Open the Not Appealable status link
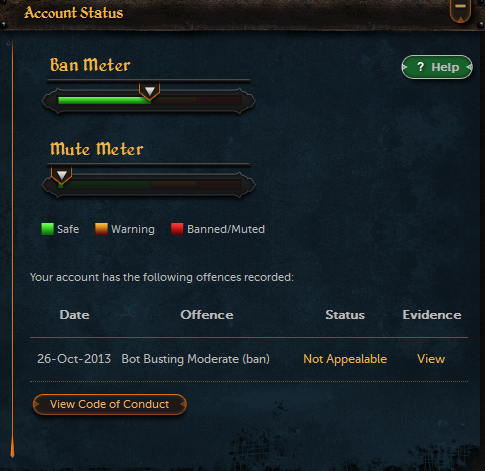This screenshot has width=485, height=471. click(x=345, y=359)
